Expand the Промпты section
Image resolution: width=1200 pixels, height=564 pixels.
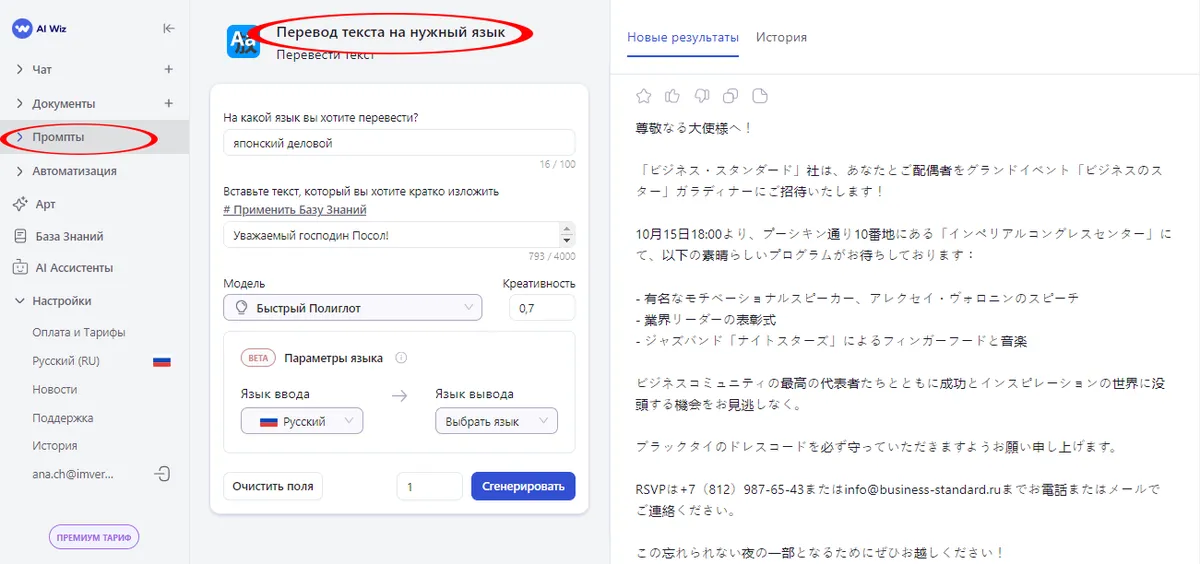[20, 137]
